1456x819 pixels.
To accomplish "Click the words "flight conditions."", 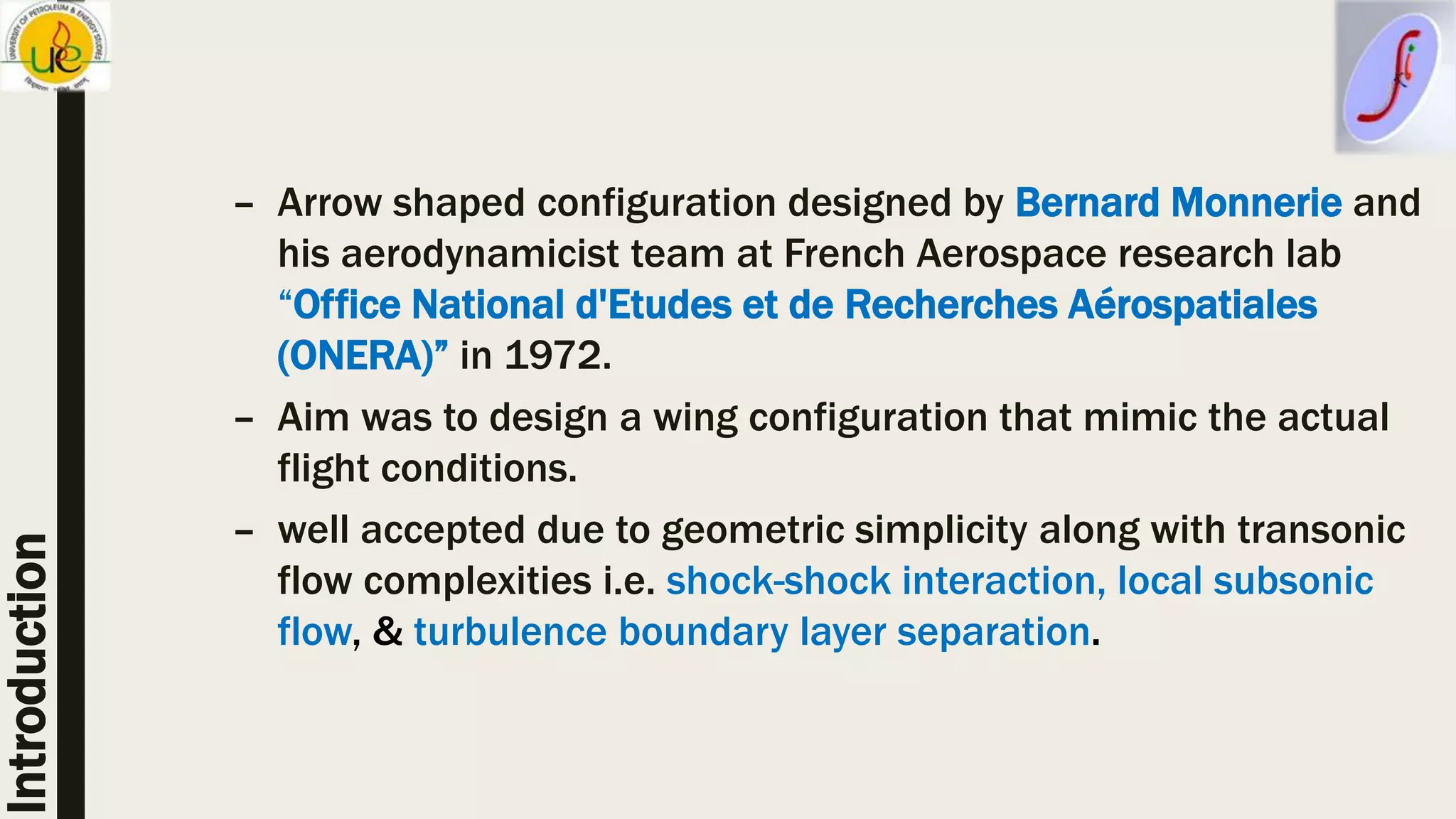I will click(427, 469).
